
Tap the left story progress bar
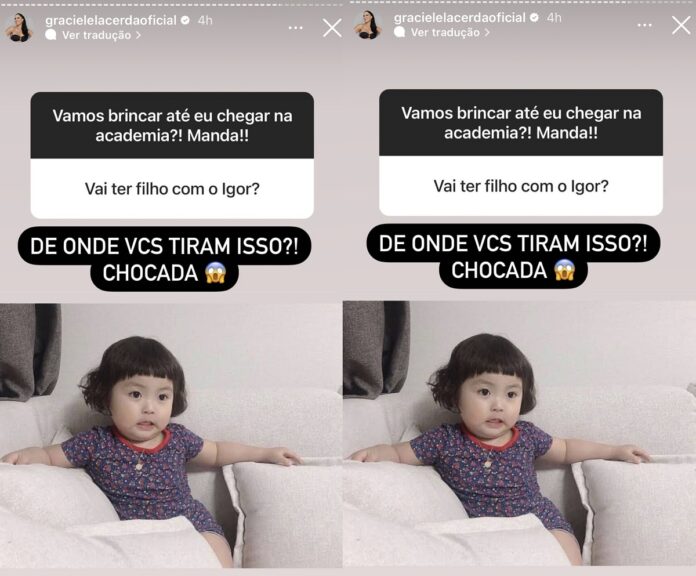click(172, 4)
